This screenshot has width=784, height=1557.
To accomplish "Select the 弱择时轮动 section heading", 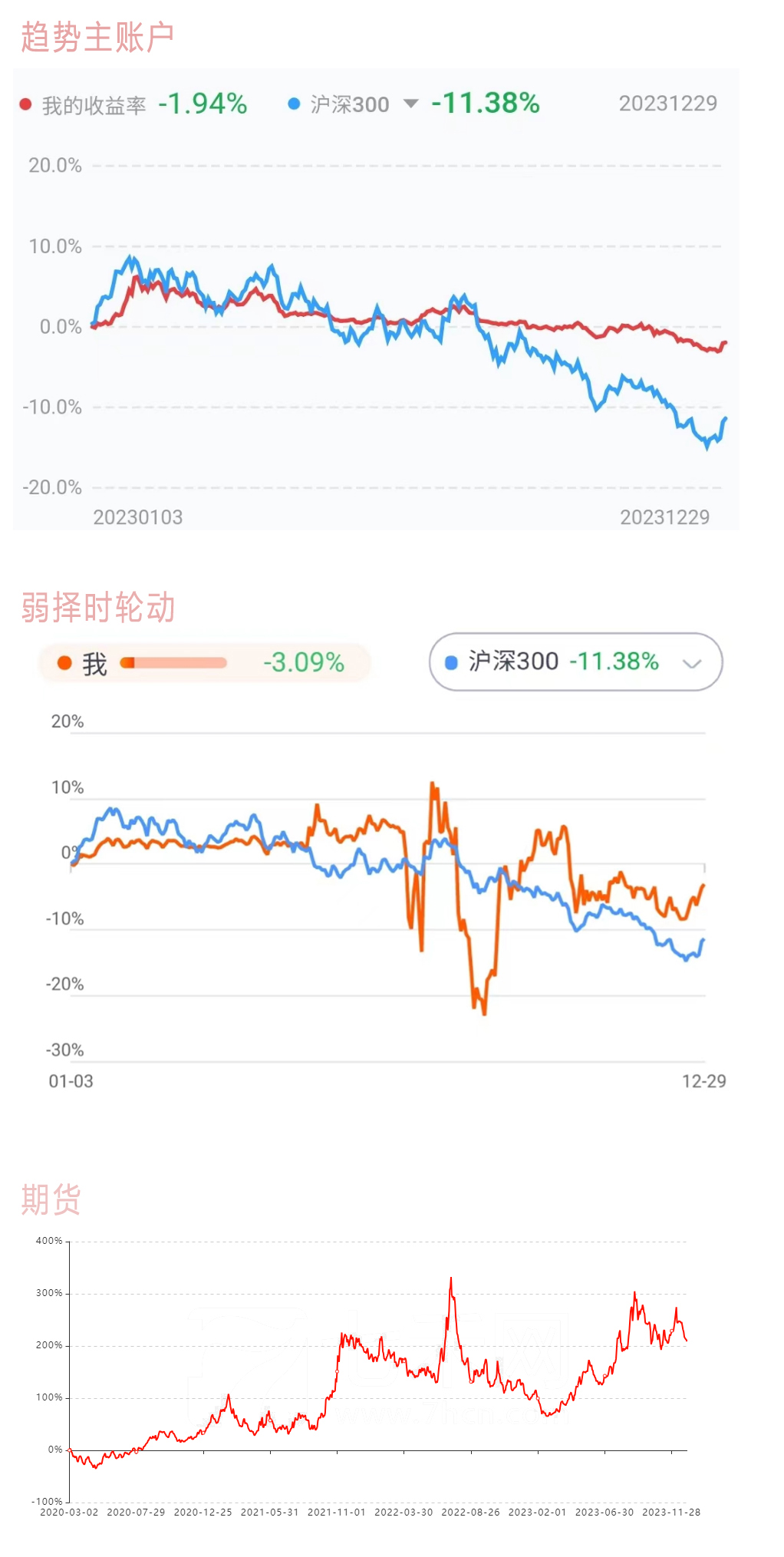I will pos(98,608).
